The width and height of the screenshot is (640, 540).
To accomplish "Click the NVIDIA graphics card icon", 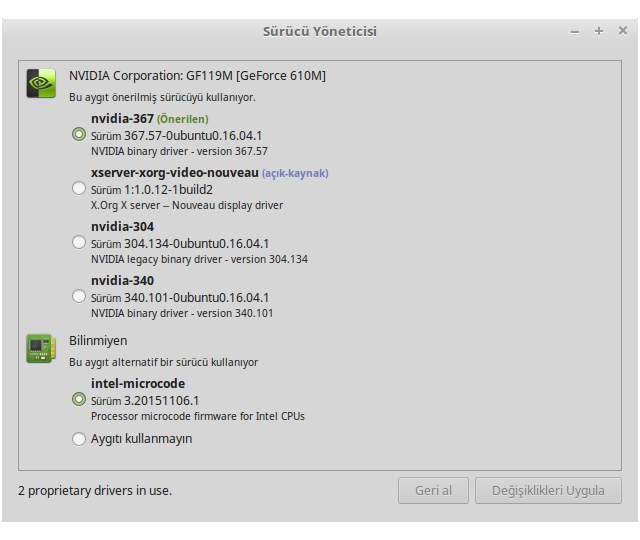I will [41, 83].
